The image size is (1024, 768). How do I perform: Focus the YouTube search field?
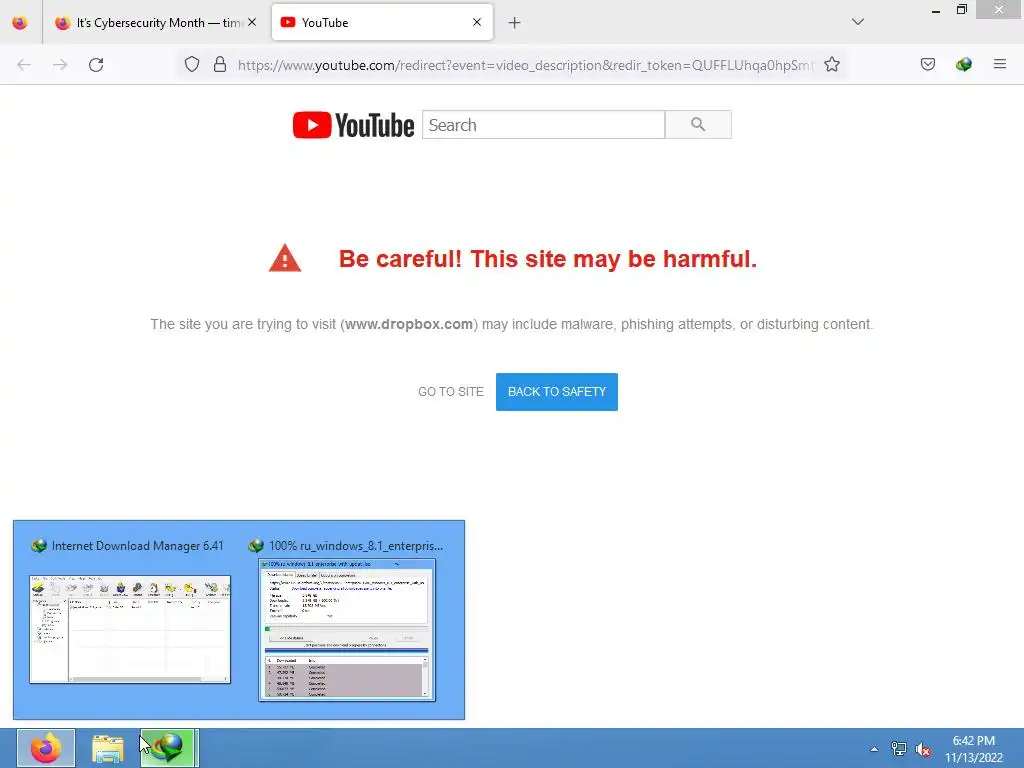click(543, 125)
